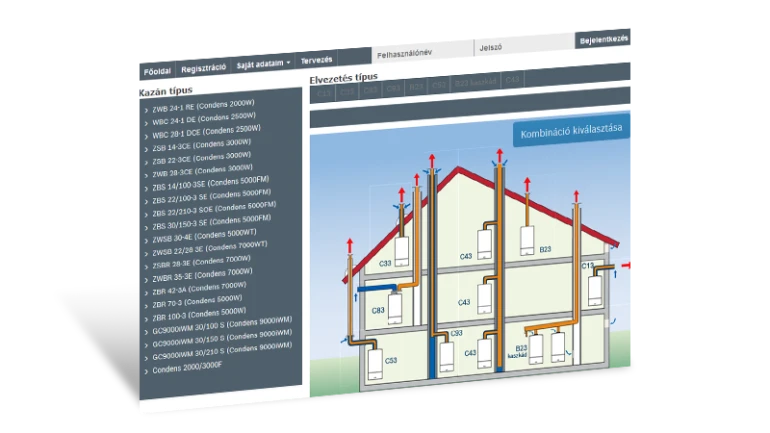Select GC9000iWM 30/100 S boiler
This screenshot has height=433, width=770.
pyautogui.click(x=221, y=327)
